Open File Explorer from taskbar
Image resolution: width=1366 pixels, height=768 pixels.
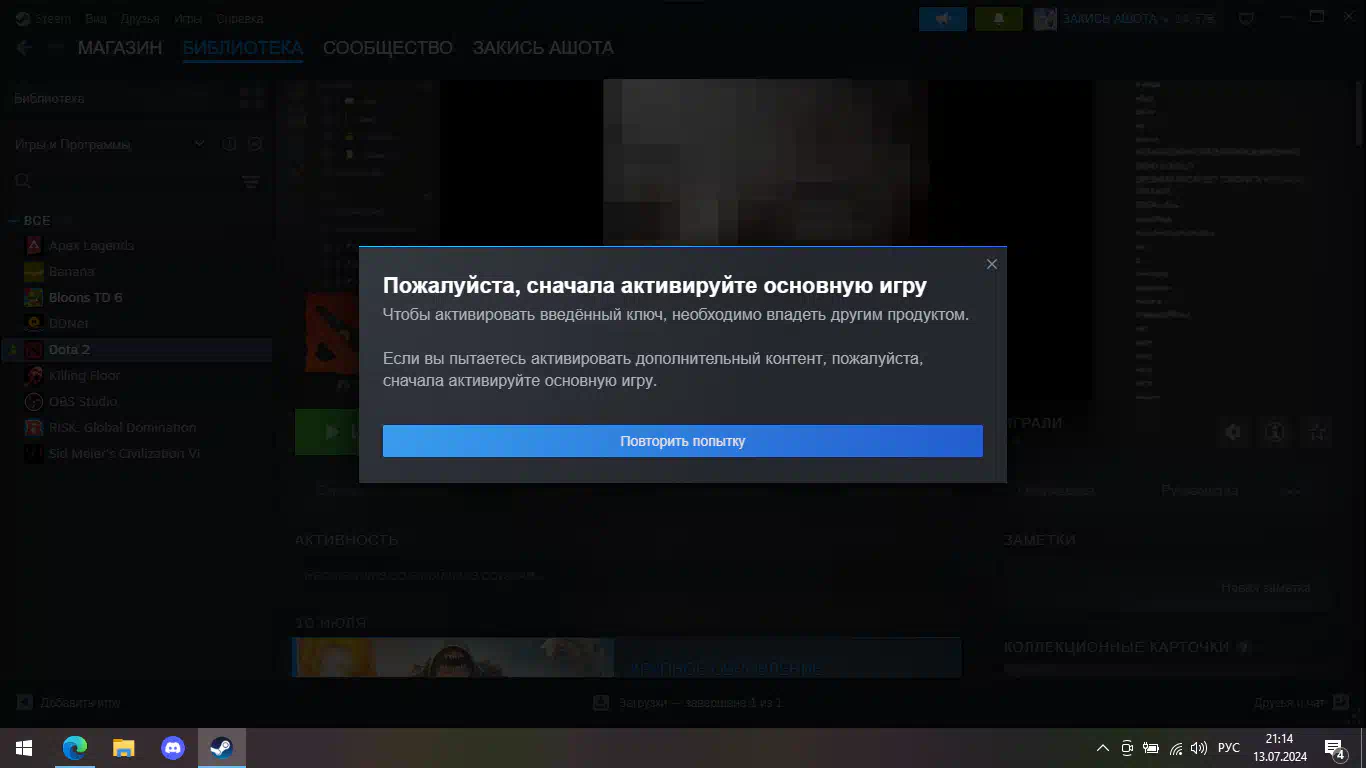[x=124, y=748]
